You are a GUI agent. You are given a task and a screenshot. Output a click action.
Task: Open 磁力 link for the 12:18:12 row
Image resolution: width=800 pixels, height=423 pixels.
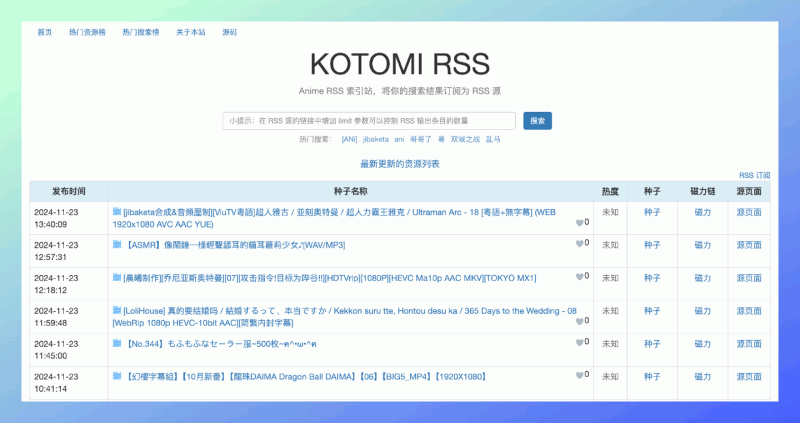coord(703,278)
